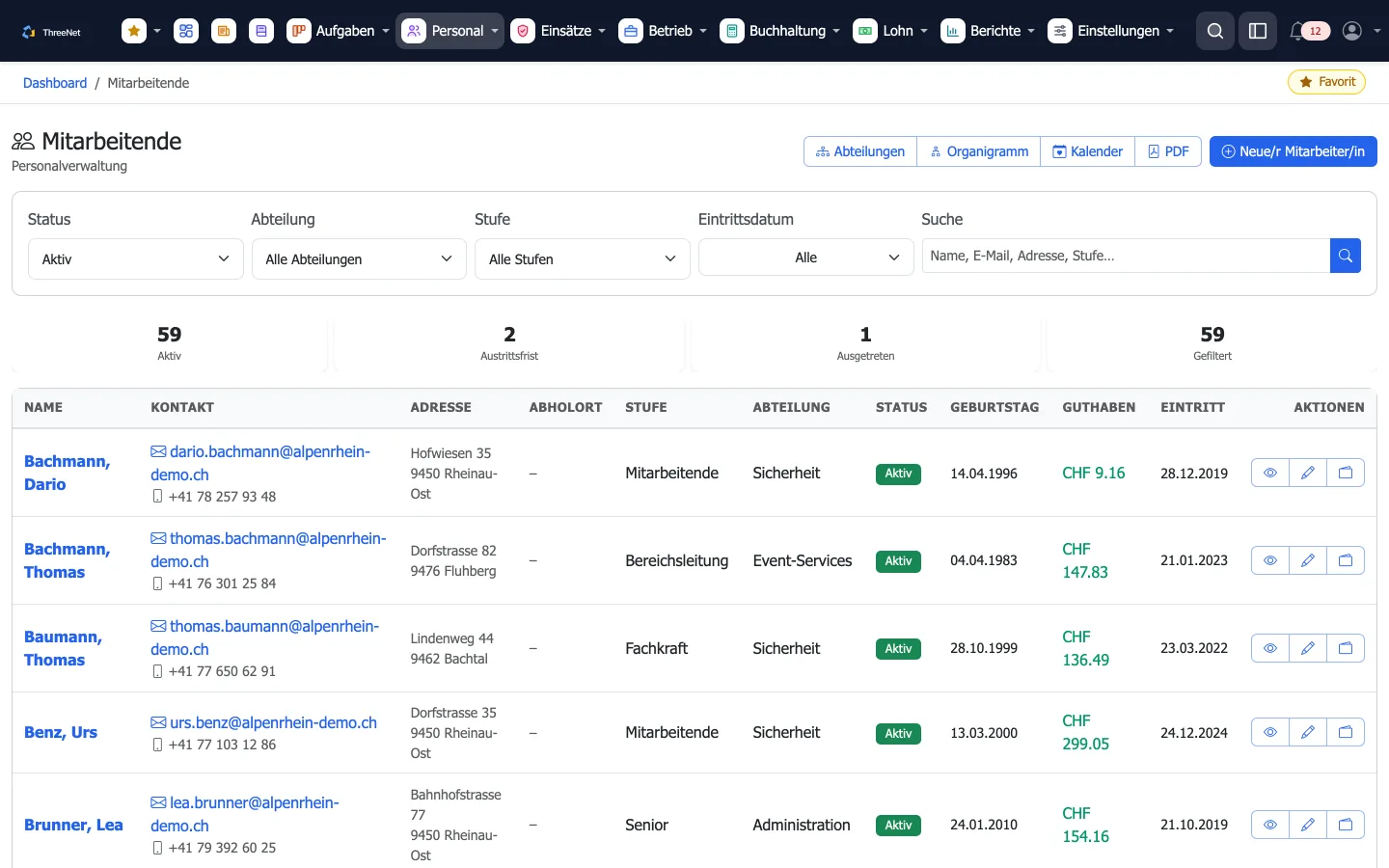Toggle the sidebar panel icon

(x=1258, y=31)
